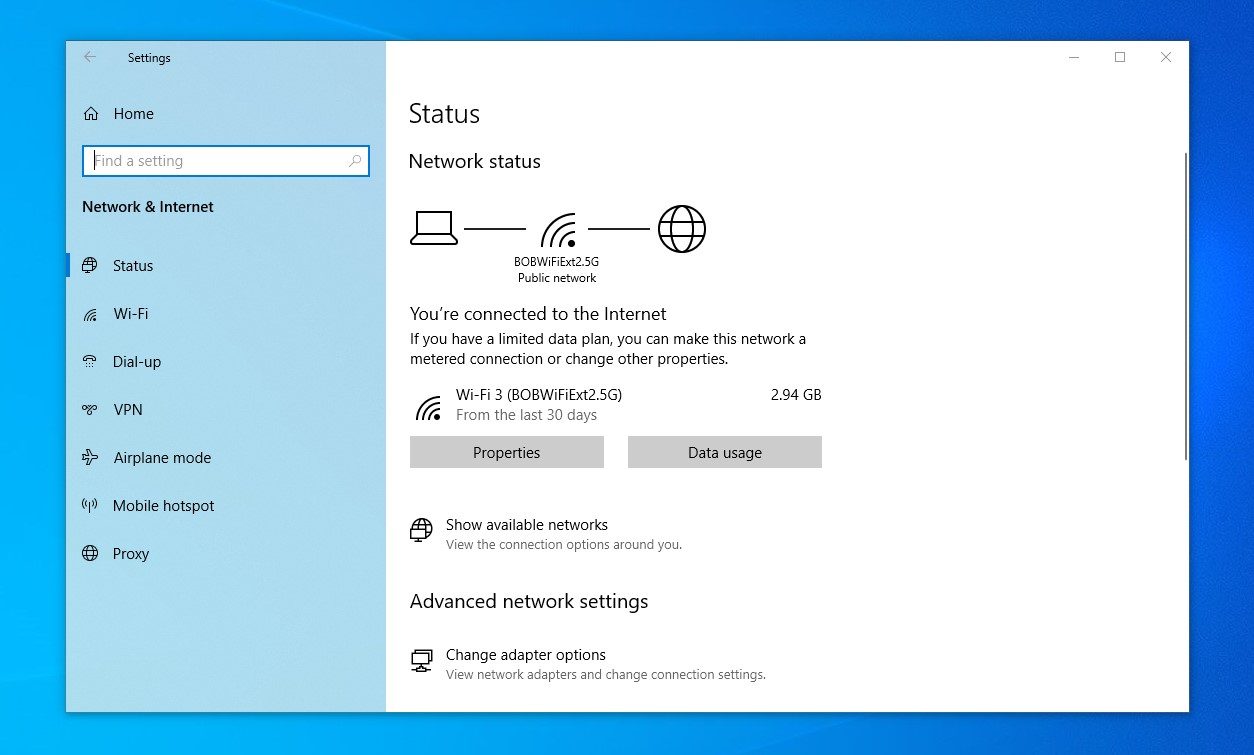Click the back arrow in Settings title bar

[90, 58]
